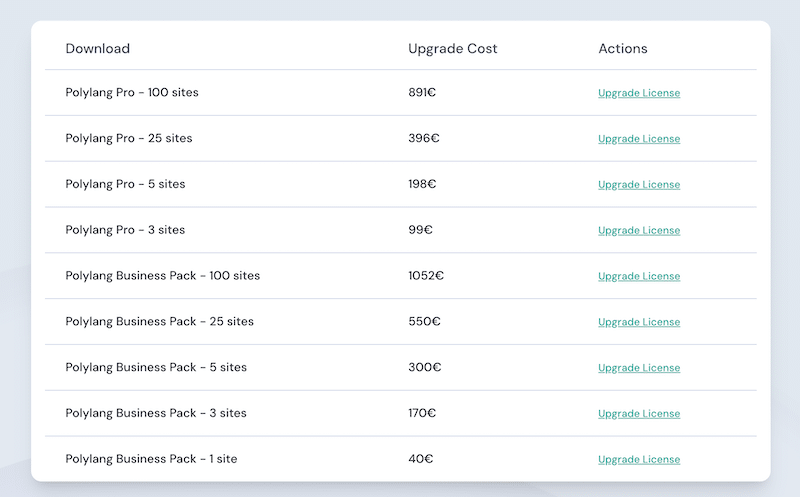
Task: Select the Polylang Pro – 100 sites name
Action: click(132, 92)
